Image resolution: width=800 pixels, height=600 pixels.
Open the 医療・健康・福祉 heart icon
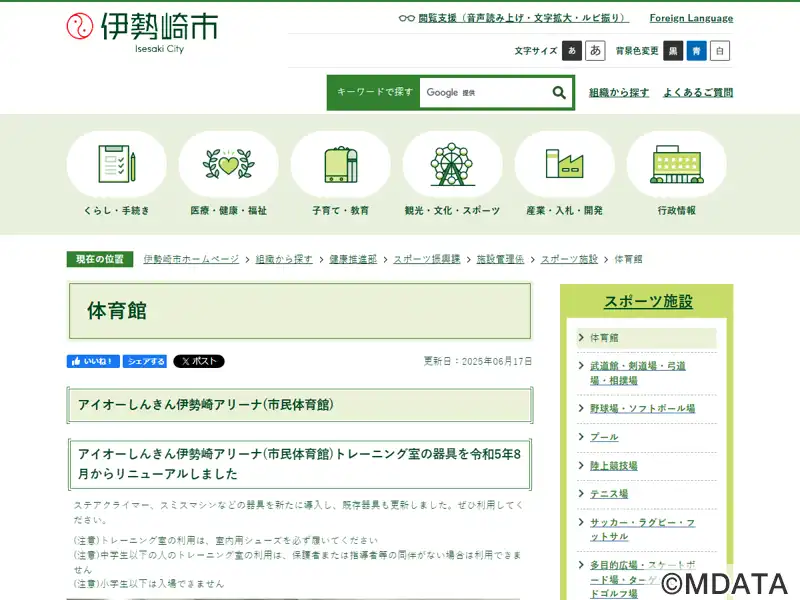tap(229, 165)
